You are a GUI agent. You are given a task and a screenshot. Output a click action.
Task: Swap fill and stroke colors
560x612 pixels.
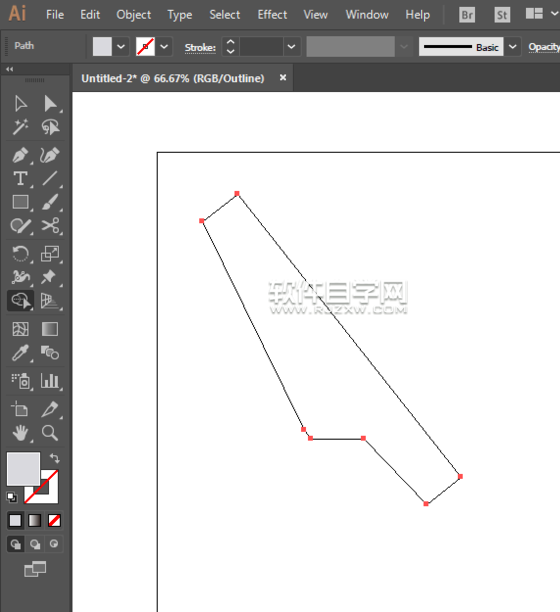[54, 458]
